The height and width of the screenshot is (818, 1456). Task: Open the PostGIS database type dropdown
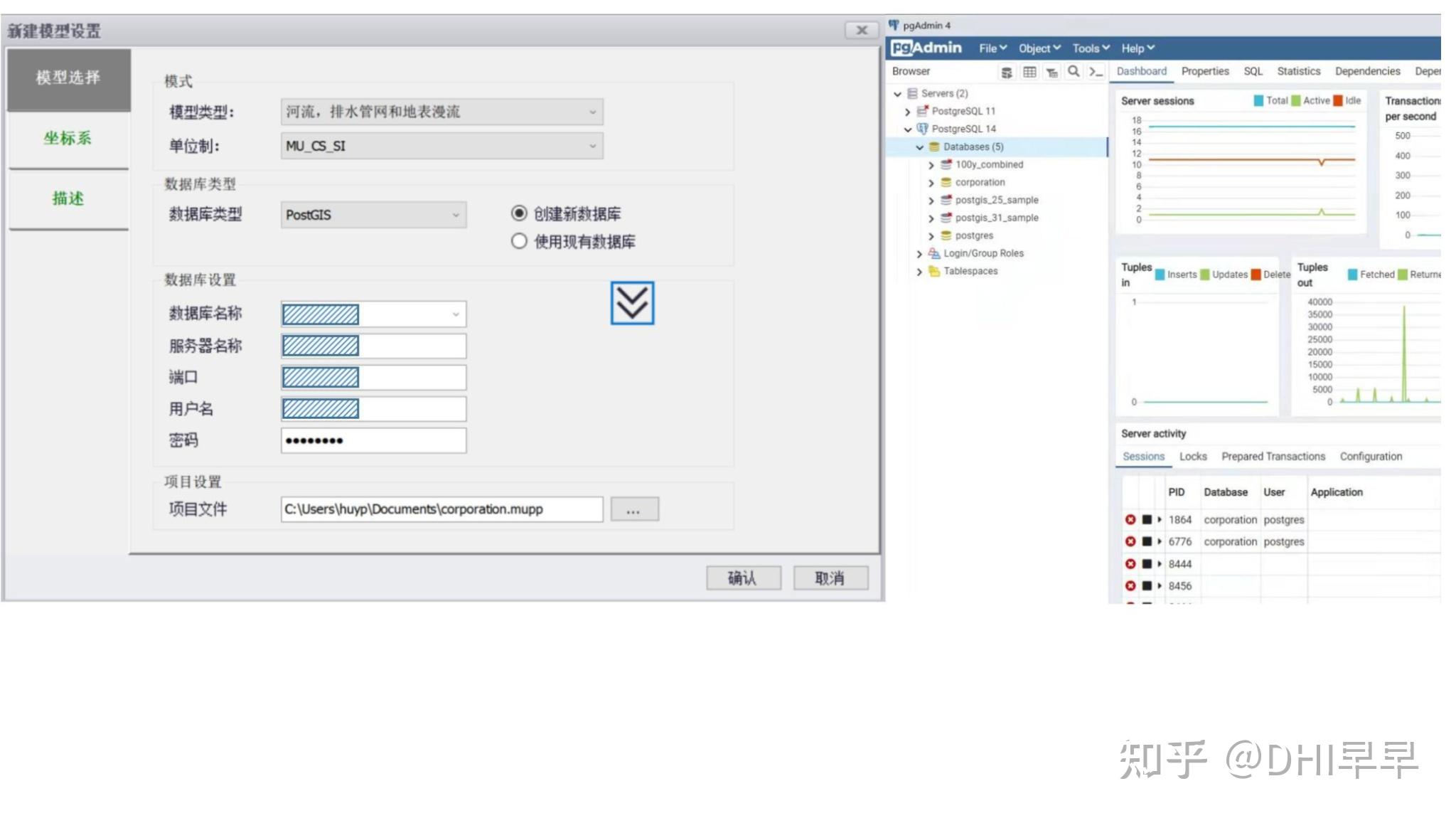373,215
